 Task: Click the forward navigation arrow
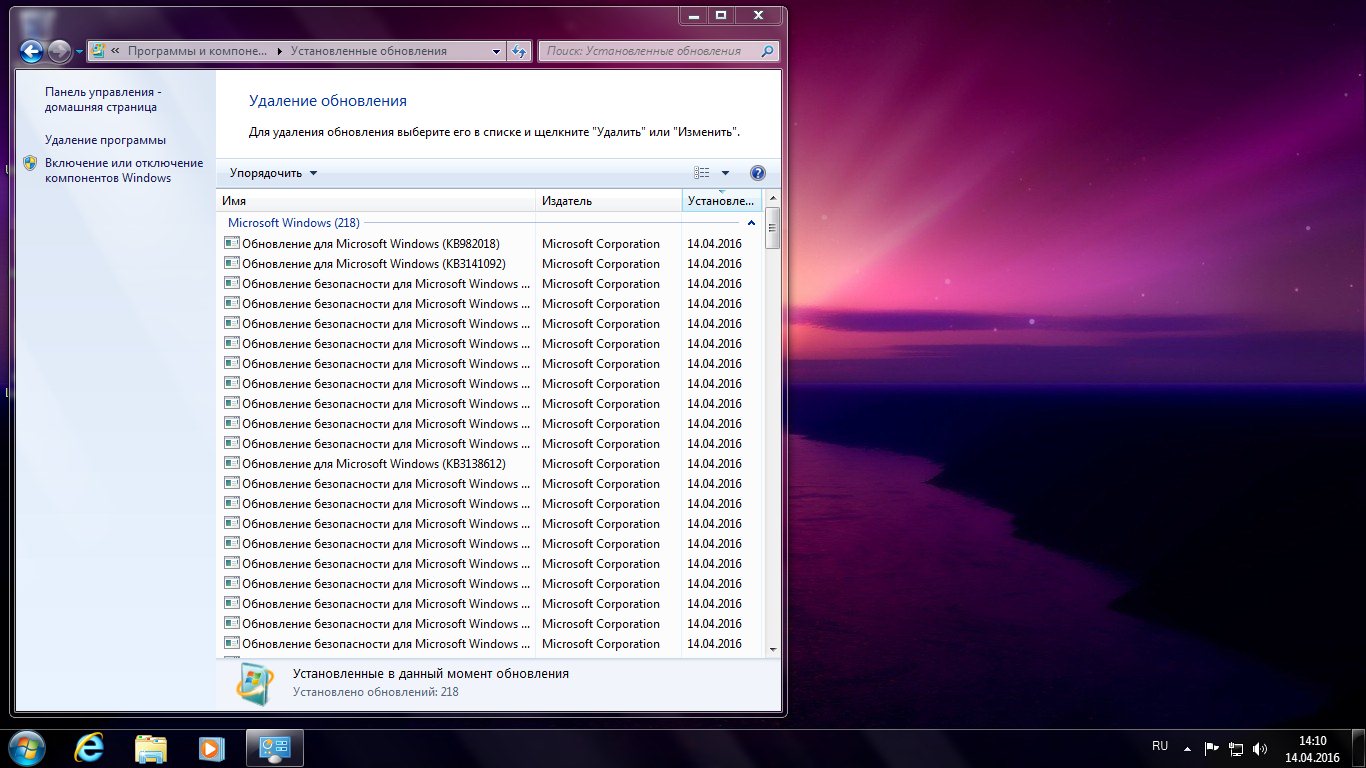(59, 51)
